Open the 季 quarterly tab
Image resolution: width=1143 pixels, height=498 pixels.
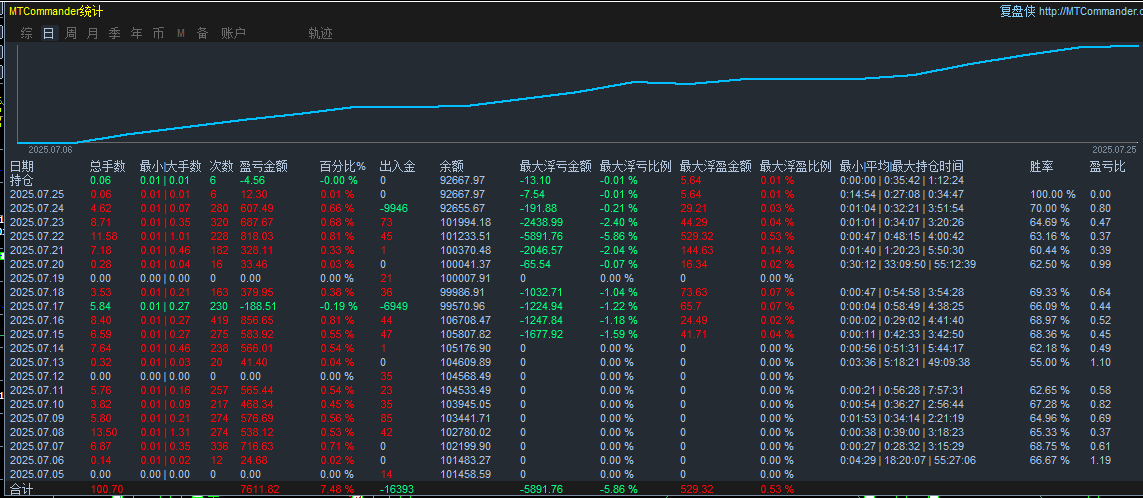coord(114,33)
